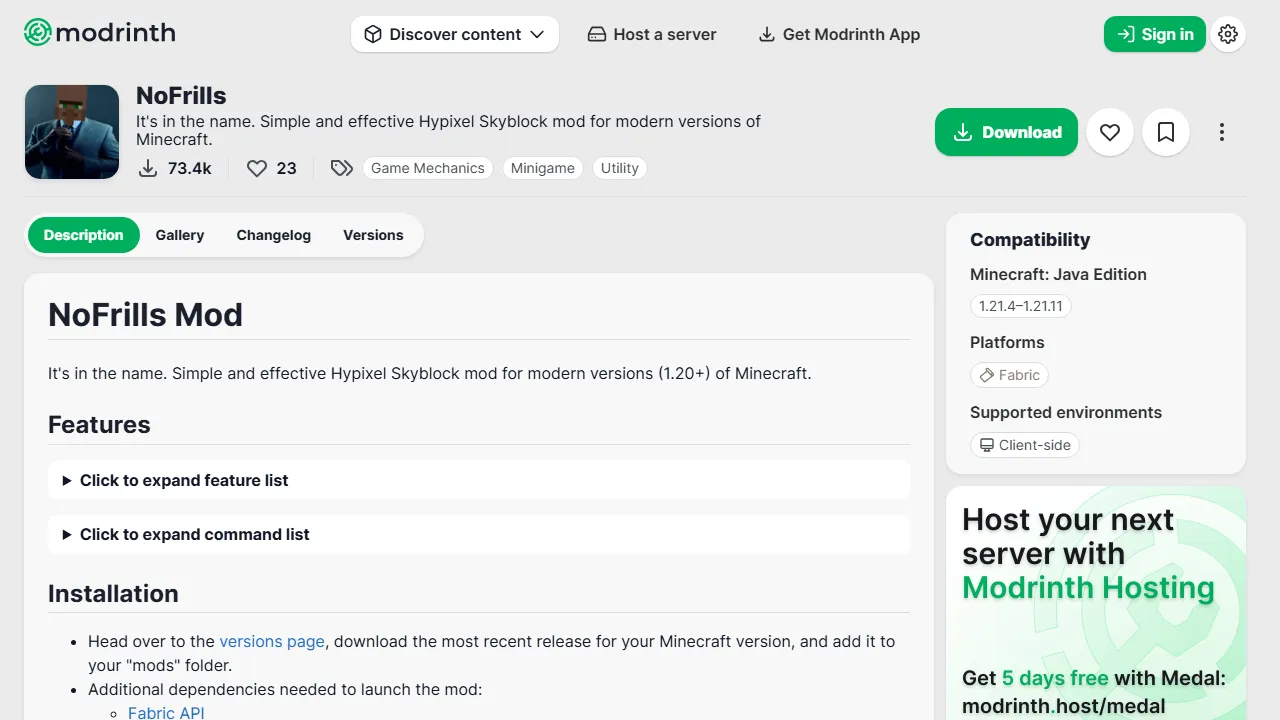Expand the command list

tap(194, 534)
